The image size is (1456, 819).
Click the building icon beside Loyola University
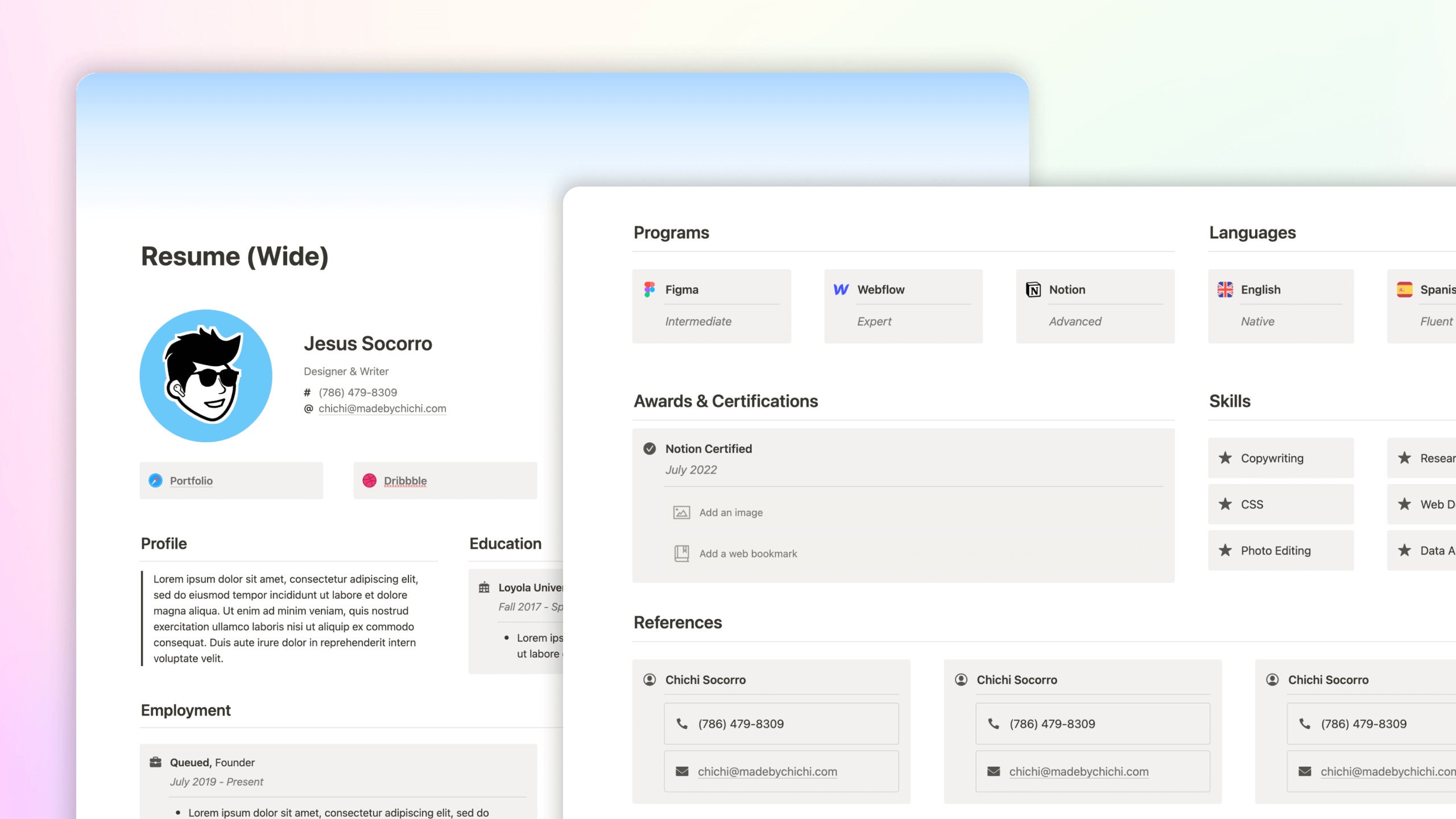coord(485,588)
